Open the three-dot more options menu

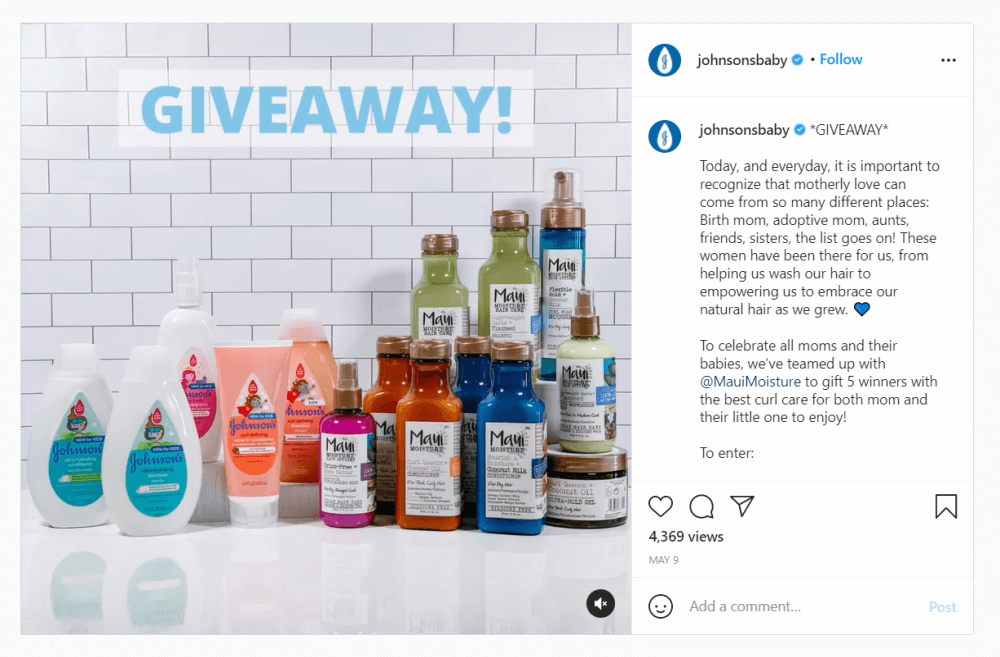point(948,60)
